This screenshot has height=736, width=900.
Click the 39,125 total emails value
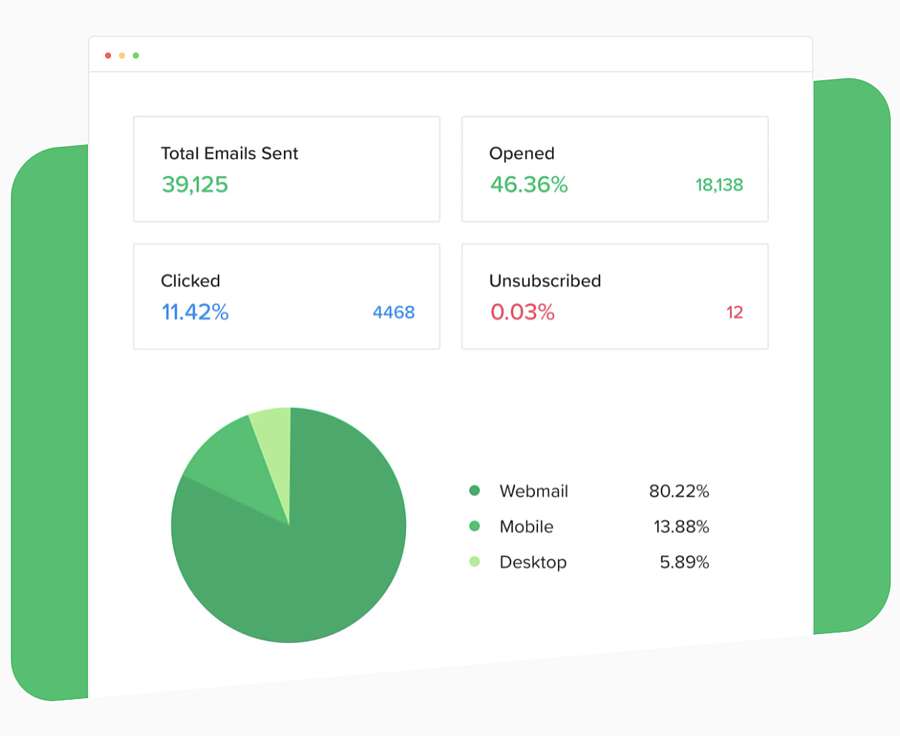click(x=195, y=185)
